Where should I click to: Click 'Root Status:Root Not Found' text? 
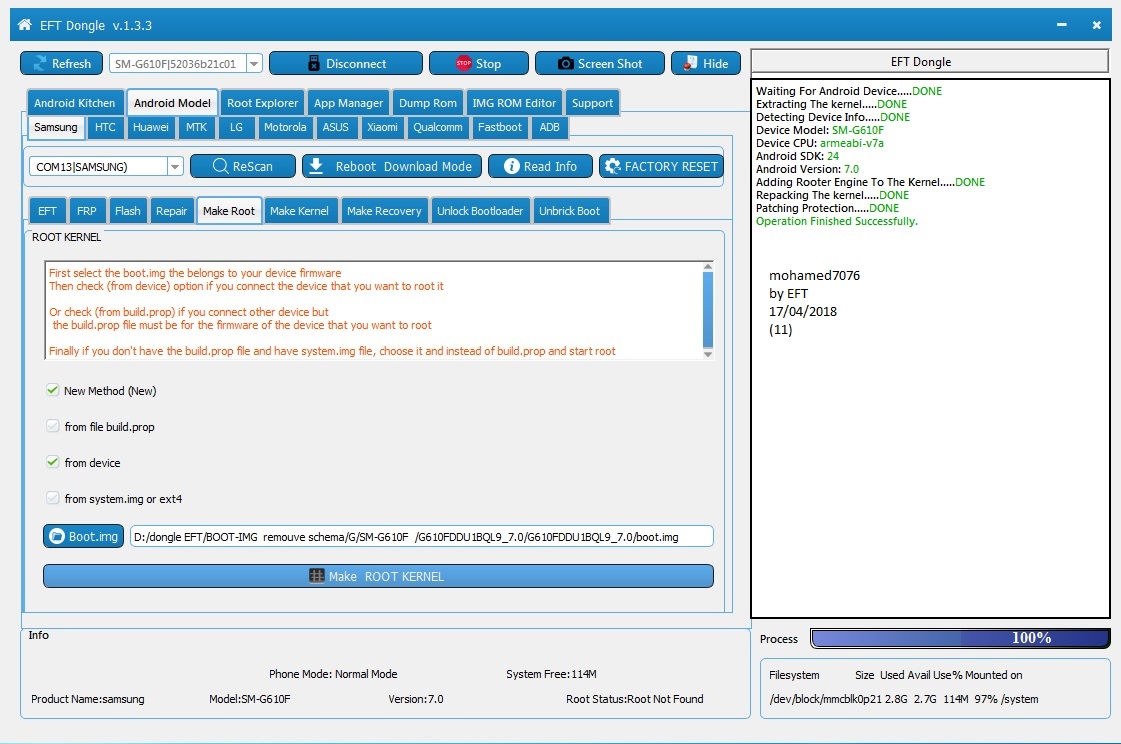point(635,699)
